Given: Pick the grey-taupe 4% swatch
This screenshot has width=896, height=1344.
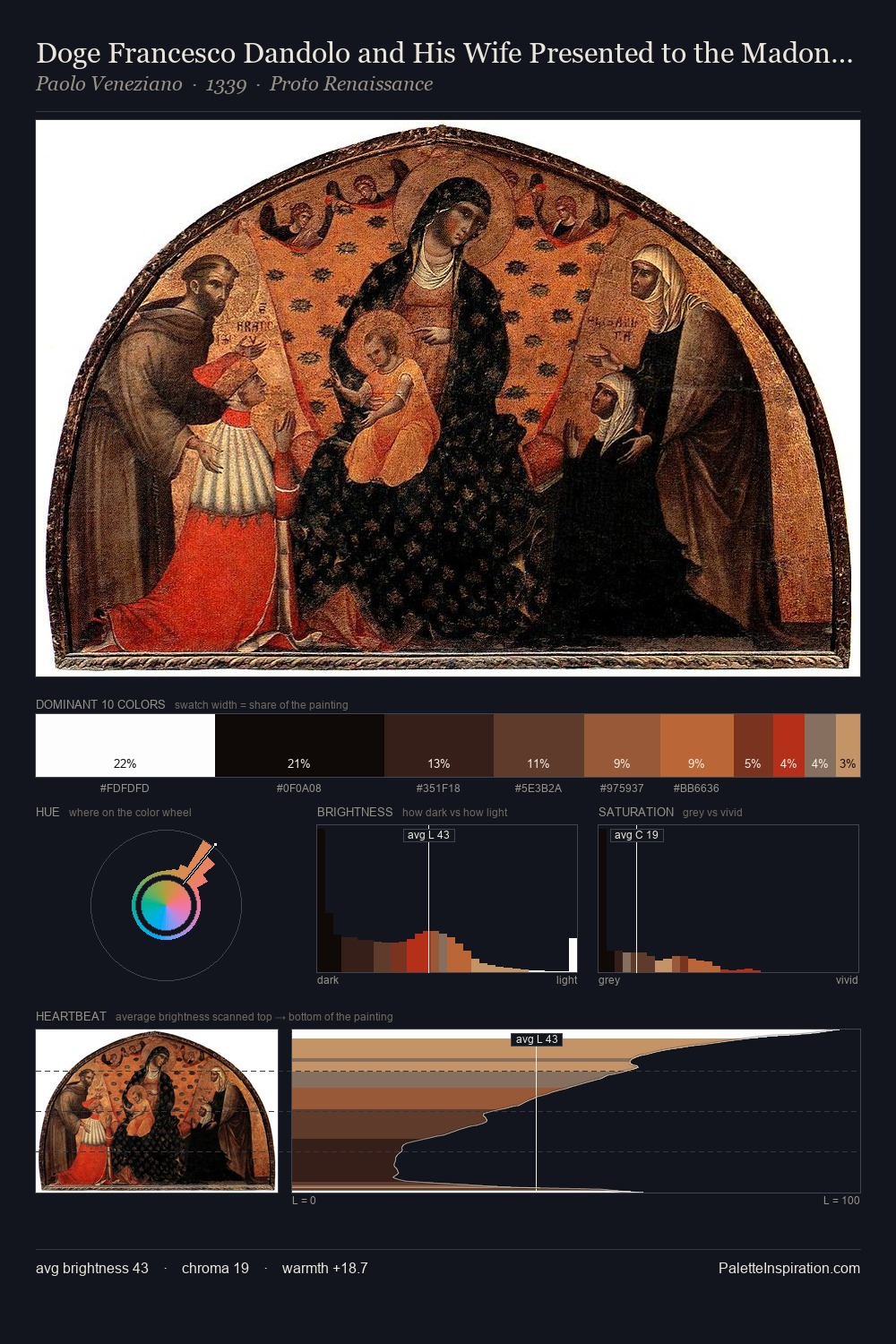Looking at the screenshot, I should click(820, 745).
